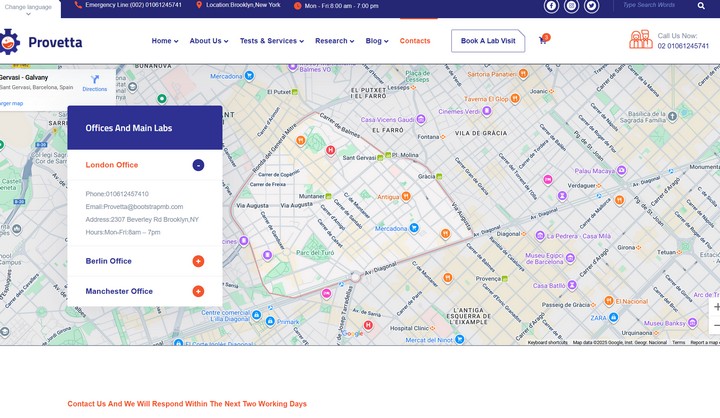This screenshot has width=720, height=418.
Task: Open the Home menu dropdown
Action: (165, 41)
